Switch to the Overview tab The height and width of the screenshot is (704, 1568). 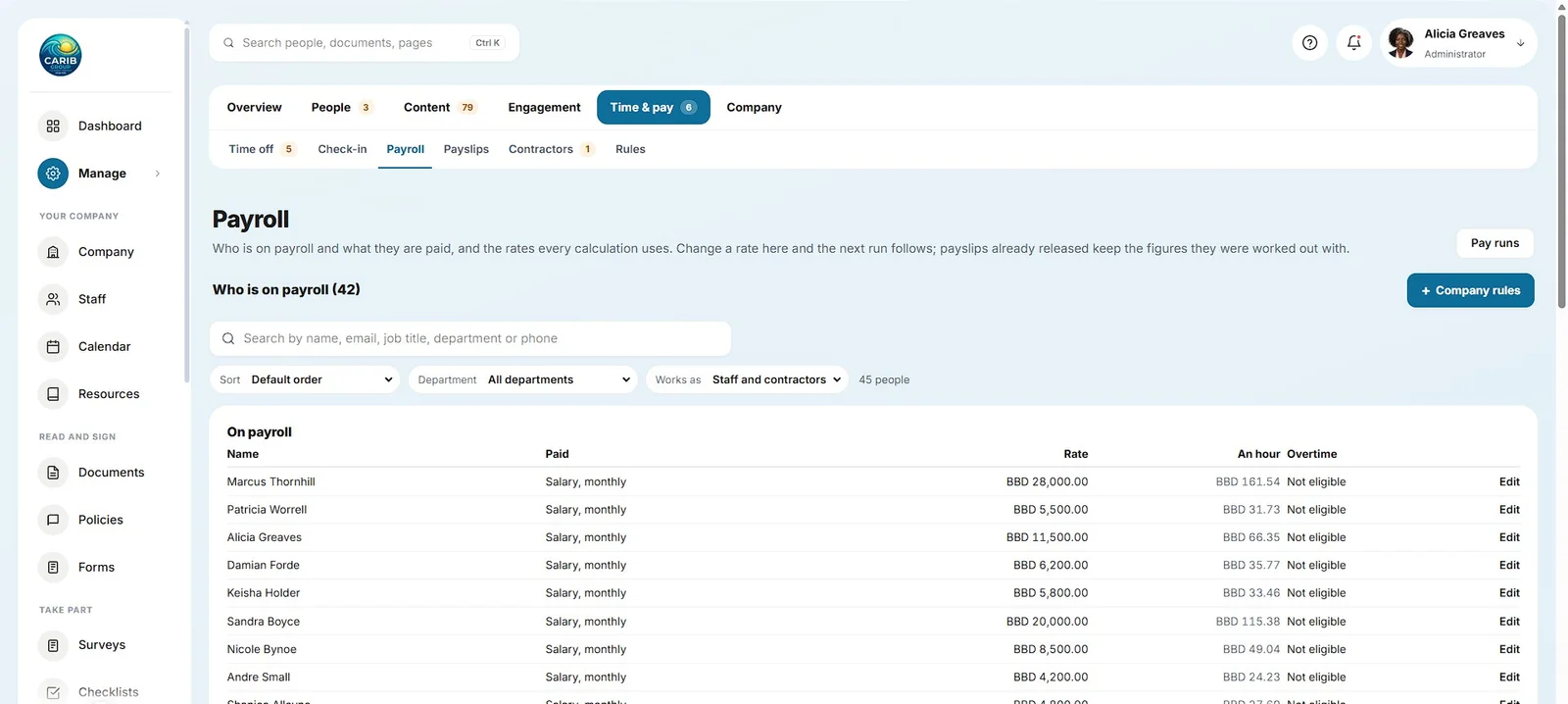point(254,108)
